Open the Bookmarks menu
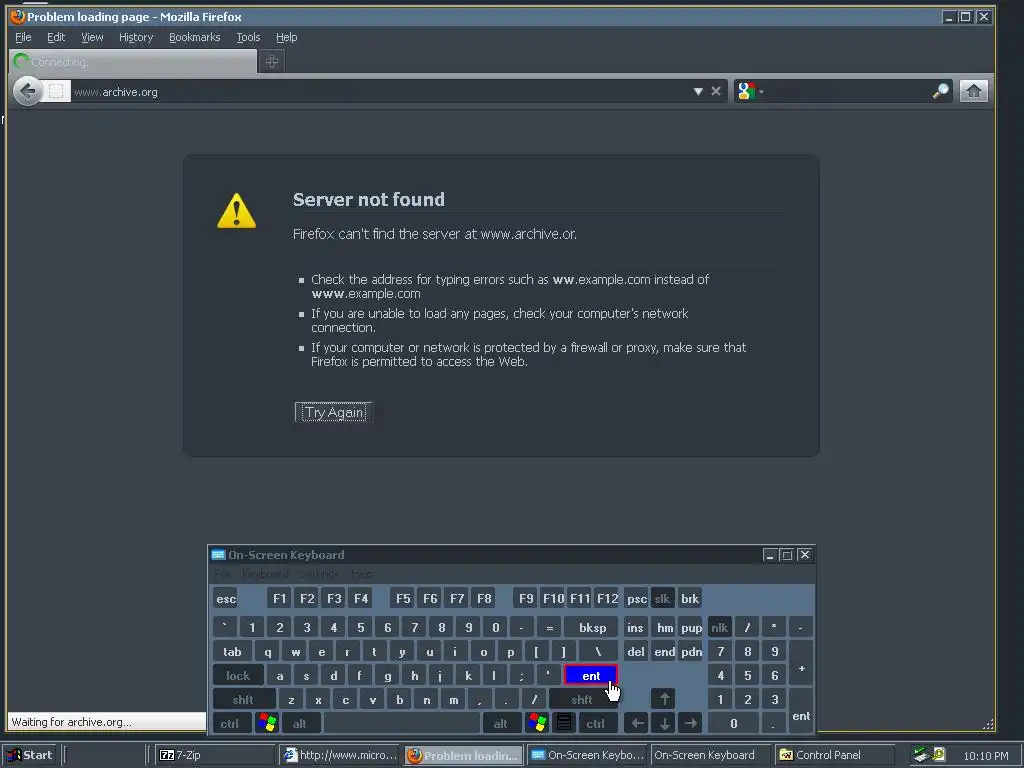Viewport: 1024px width, 768px height. click(195, 37)
